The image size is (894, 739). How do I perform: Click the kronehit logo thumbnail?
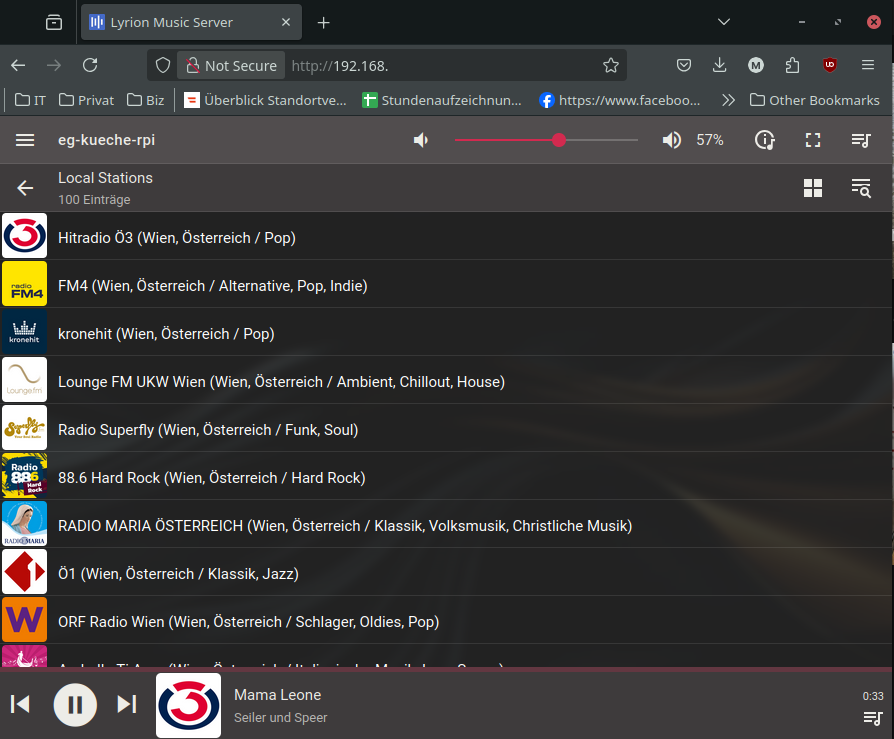[x=25, y=332]
